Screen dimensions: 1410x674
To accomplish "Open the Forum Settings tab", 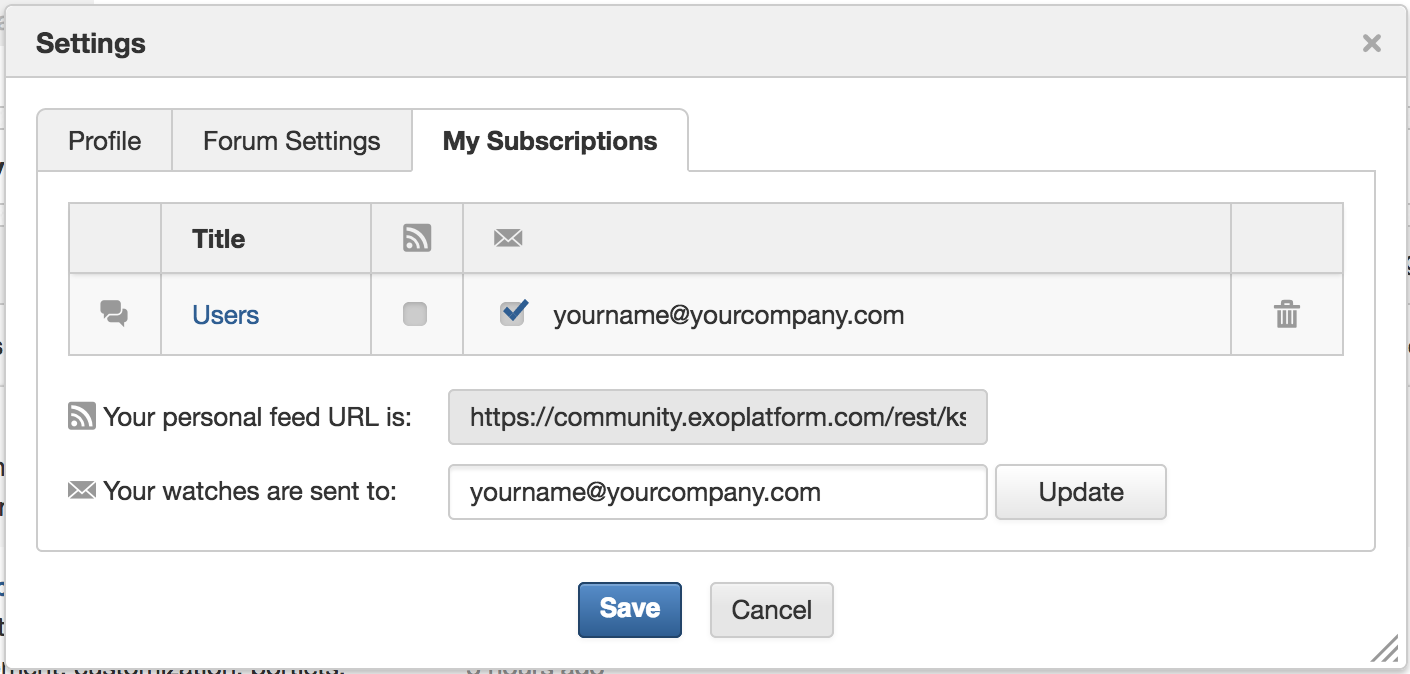I will click(292, 141).
